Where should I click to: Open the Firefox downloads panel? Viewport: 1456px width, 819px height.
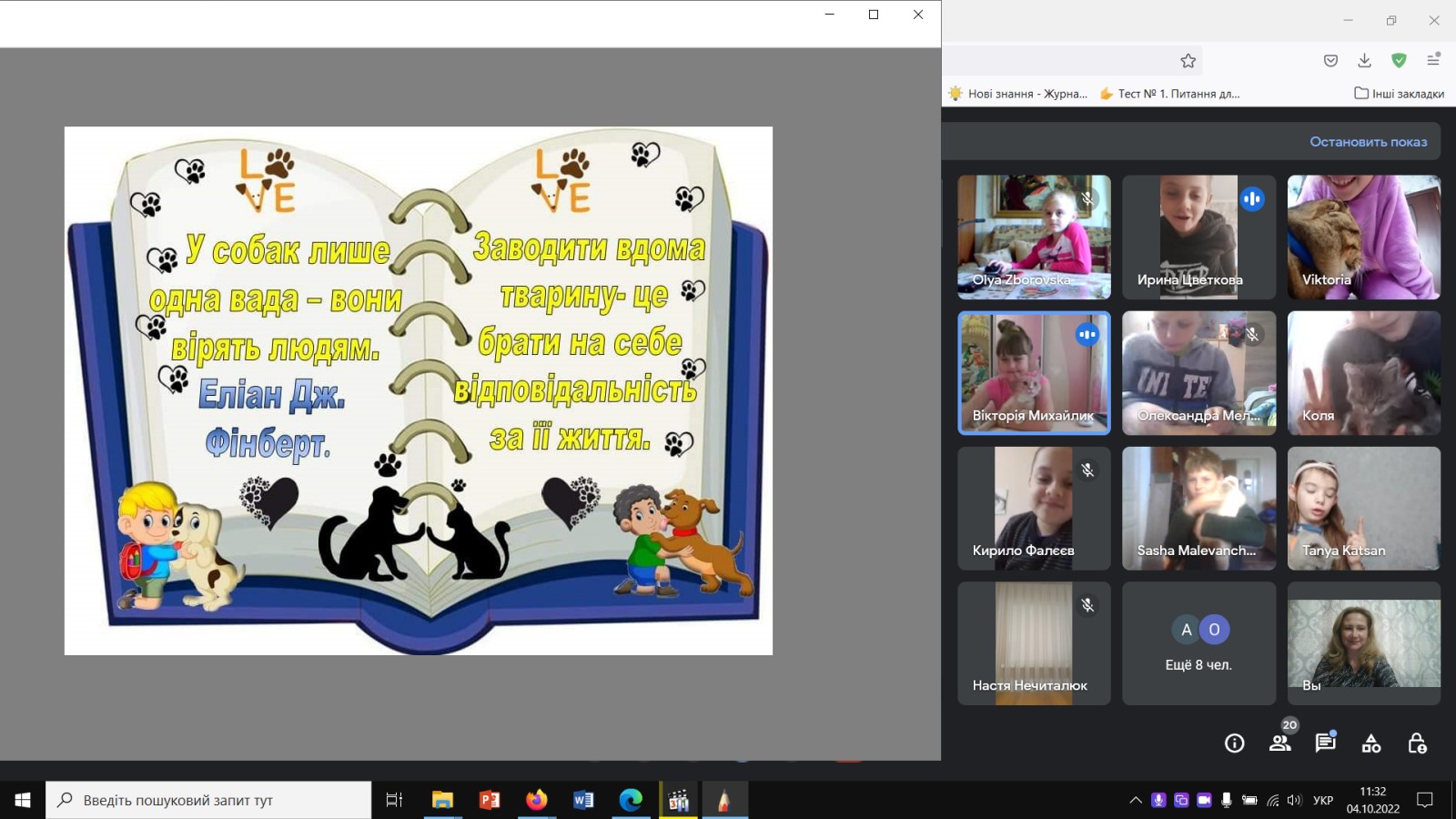[x=1364, y=61]
